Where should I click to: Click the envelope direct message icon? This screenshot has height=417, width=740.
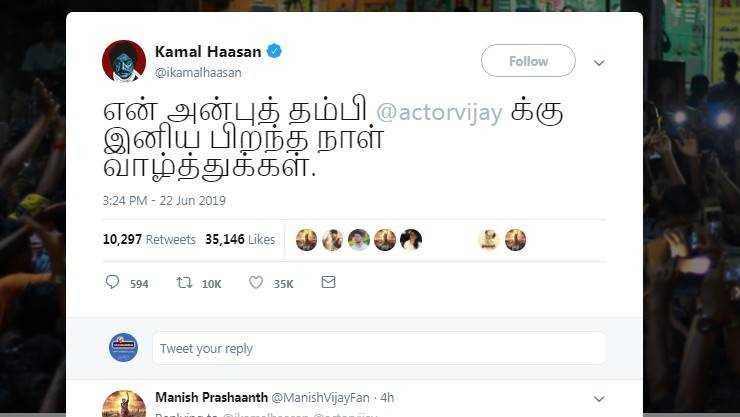click(328, 282)
